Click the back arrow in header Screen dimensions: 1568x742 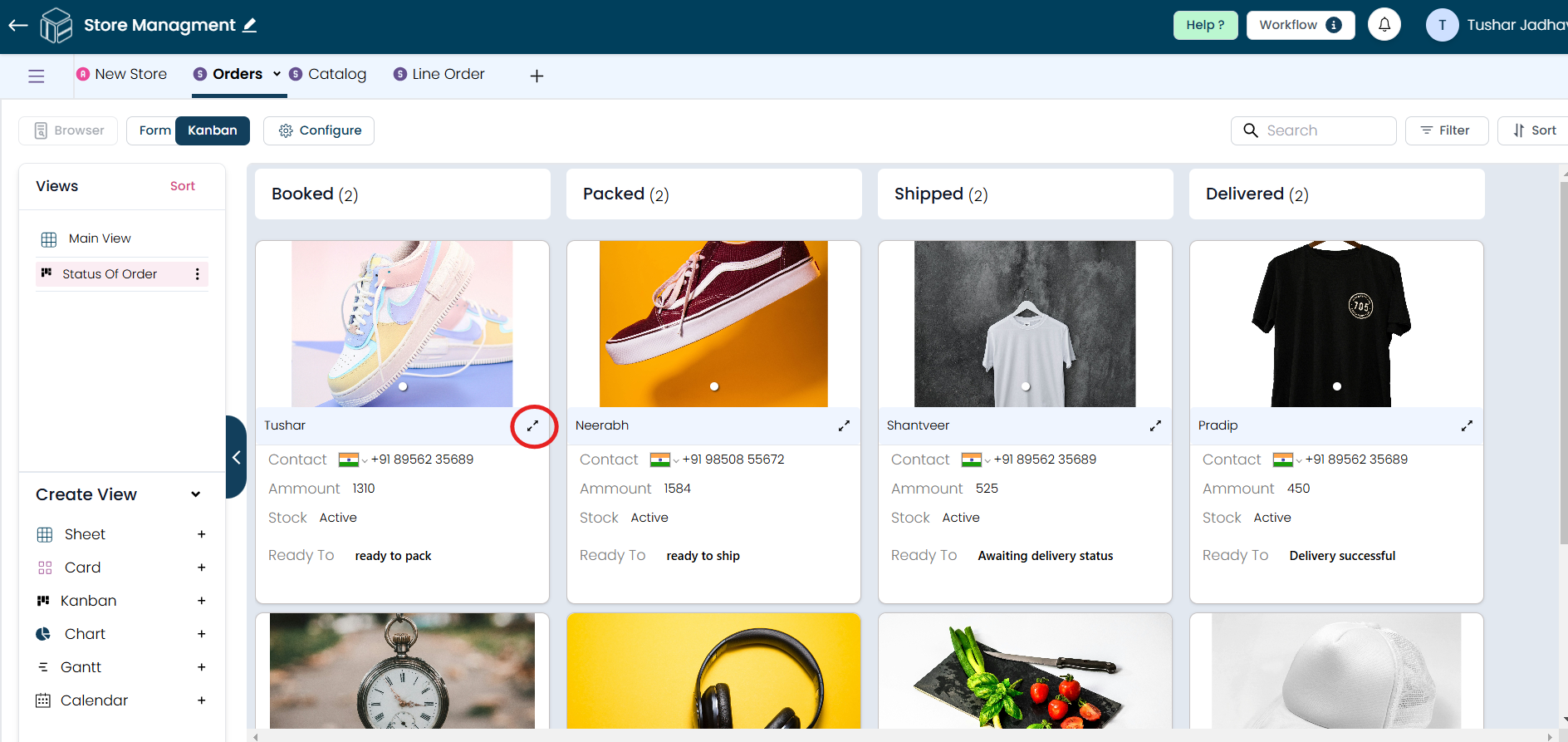[18, 26]
